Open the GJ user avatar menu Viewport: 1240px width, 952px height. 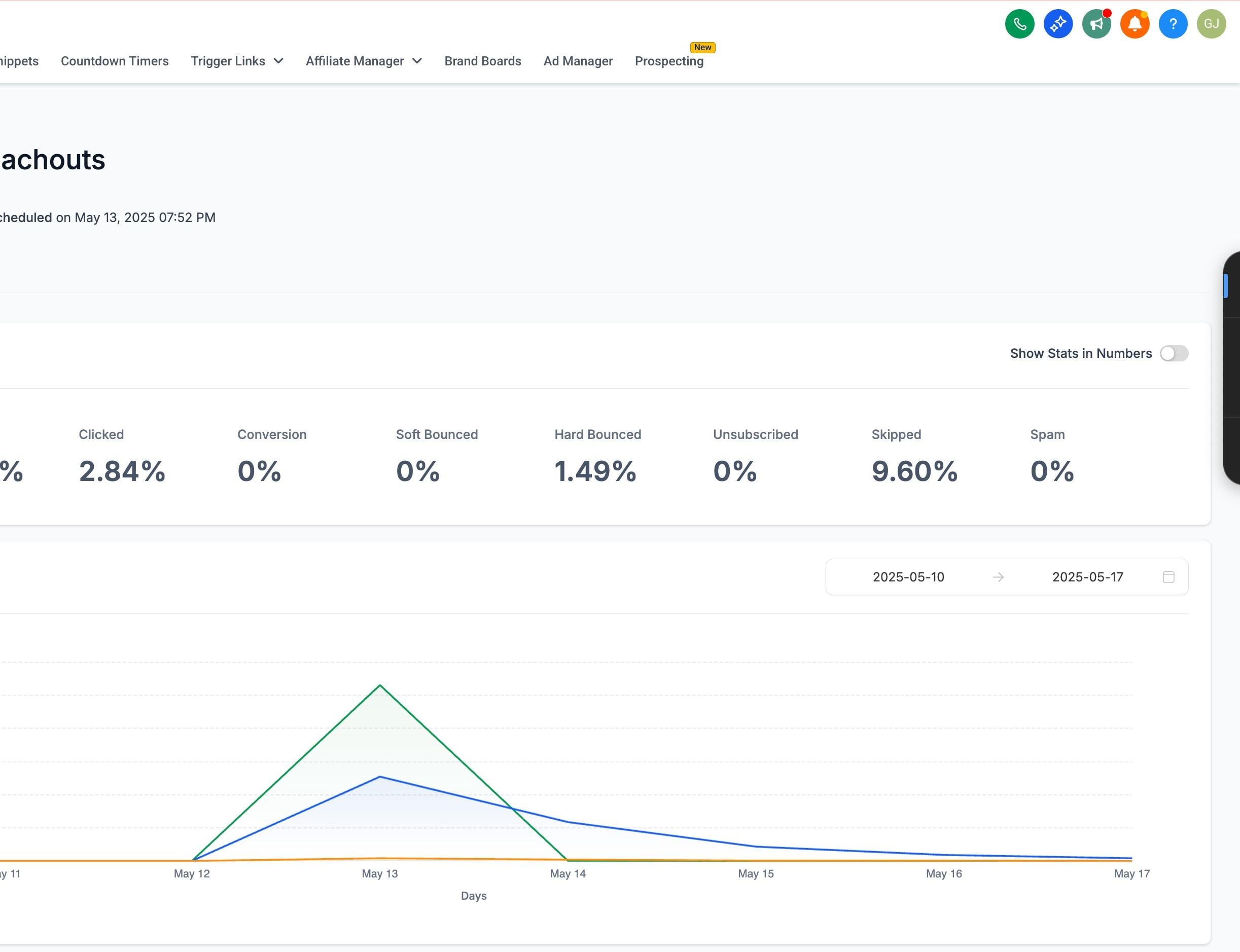pyautogui.click(x=1212, y=24)
